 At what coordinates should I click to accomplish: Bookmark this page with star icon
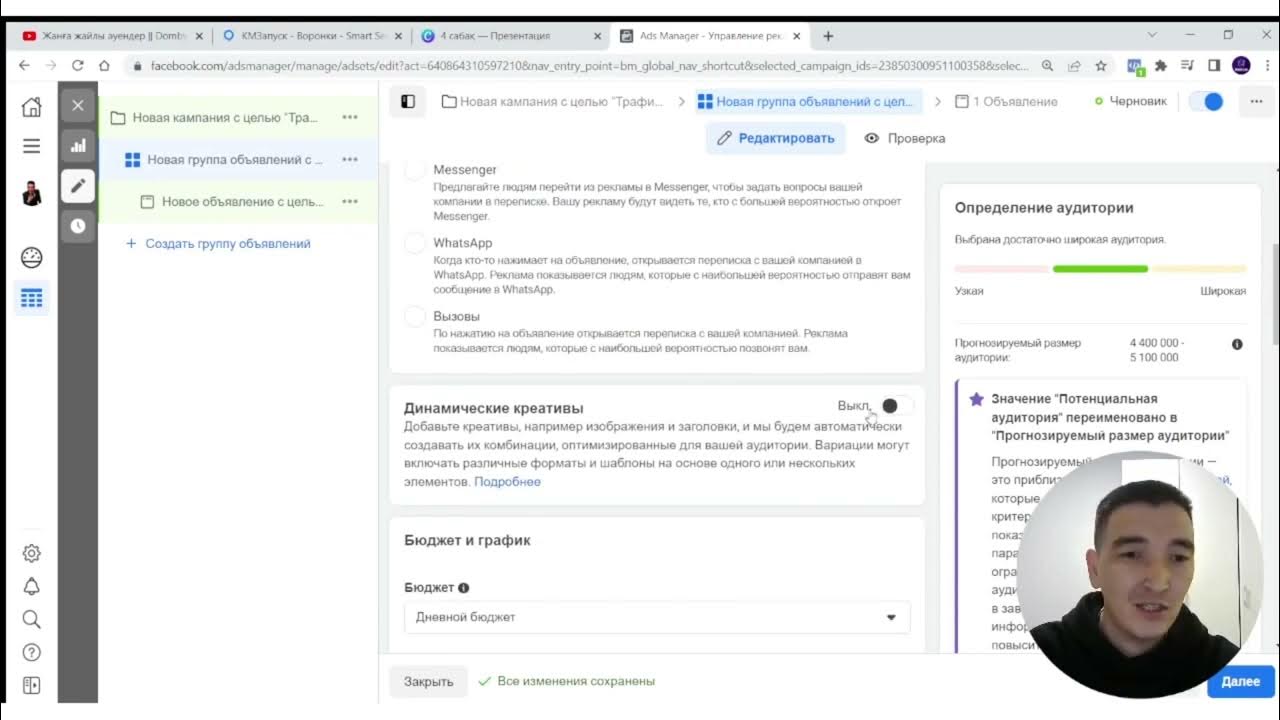coord(1101,66)
